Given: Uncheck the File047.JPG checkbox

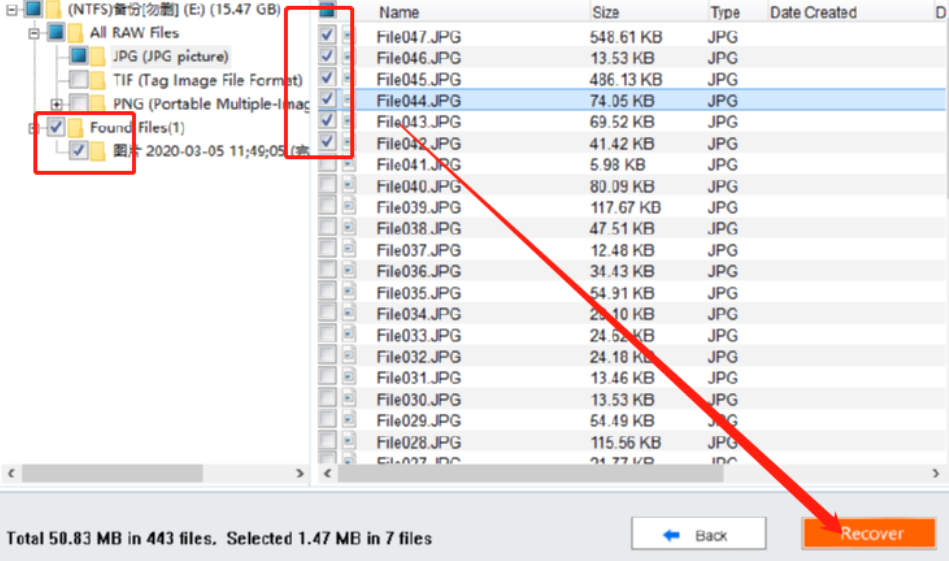Looking at the screenshot, I should coord(327,35).
